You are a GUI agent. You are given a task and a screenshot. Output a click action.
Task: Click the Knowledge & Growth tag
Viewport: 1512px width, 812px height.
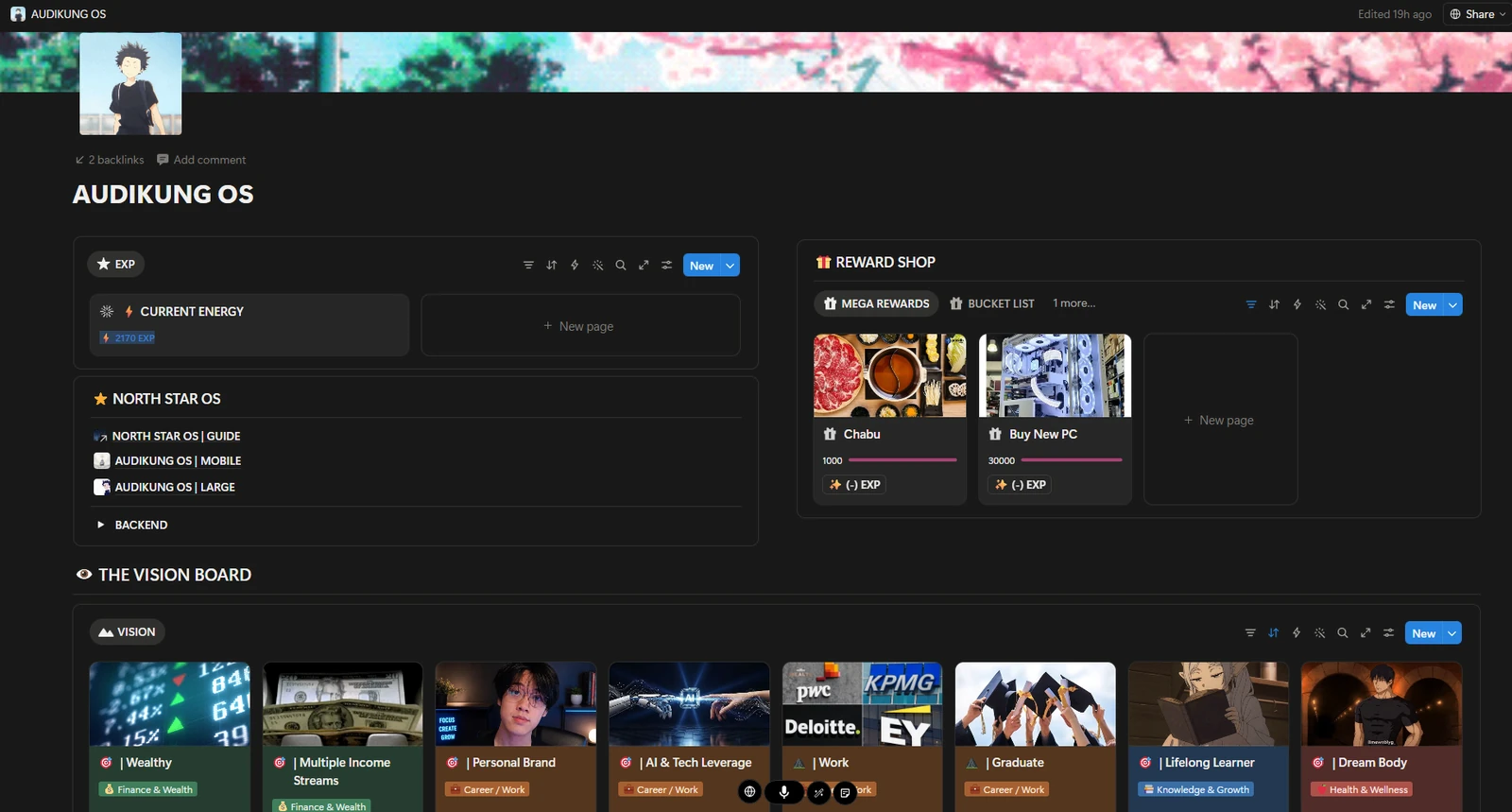(1196, 789)
